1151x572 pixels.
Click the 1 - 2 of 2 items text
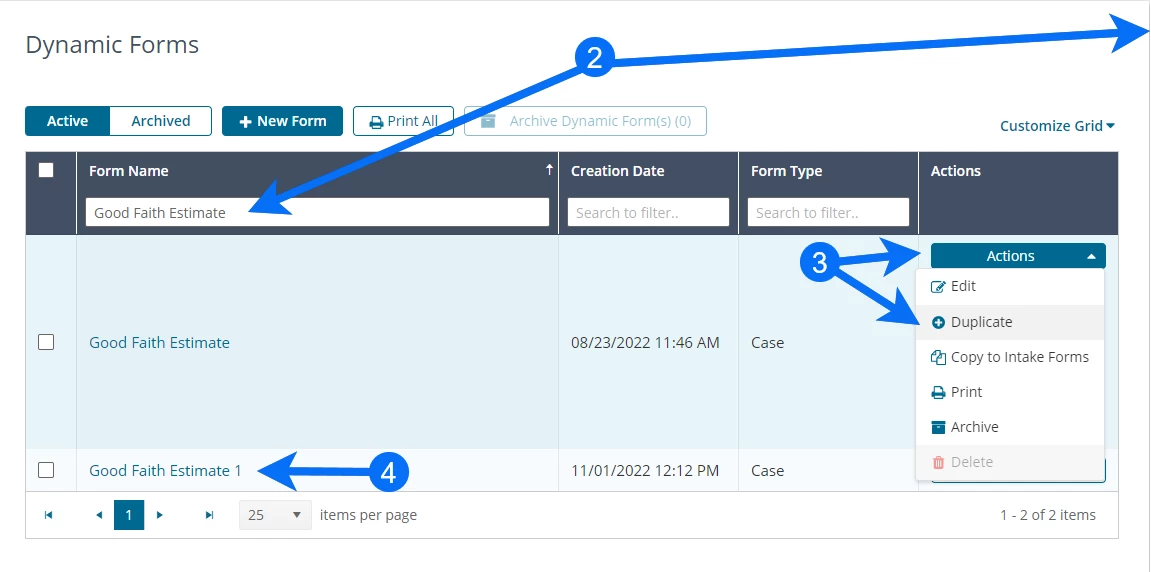[1047, 515]
